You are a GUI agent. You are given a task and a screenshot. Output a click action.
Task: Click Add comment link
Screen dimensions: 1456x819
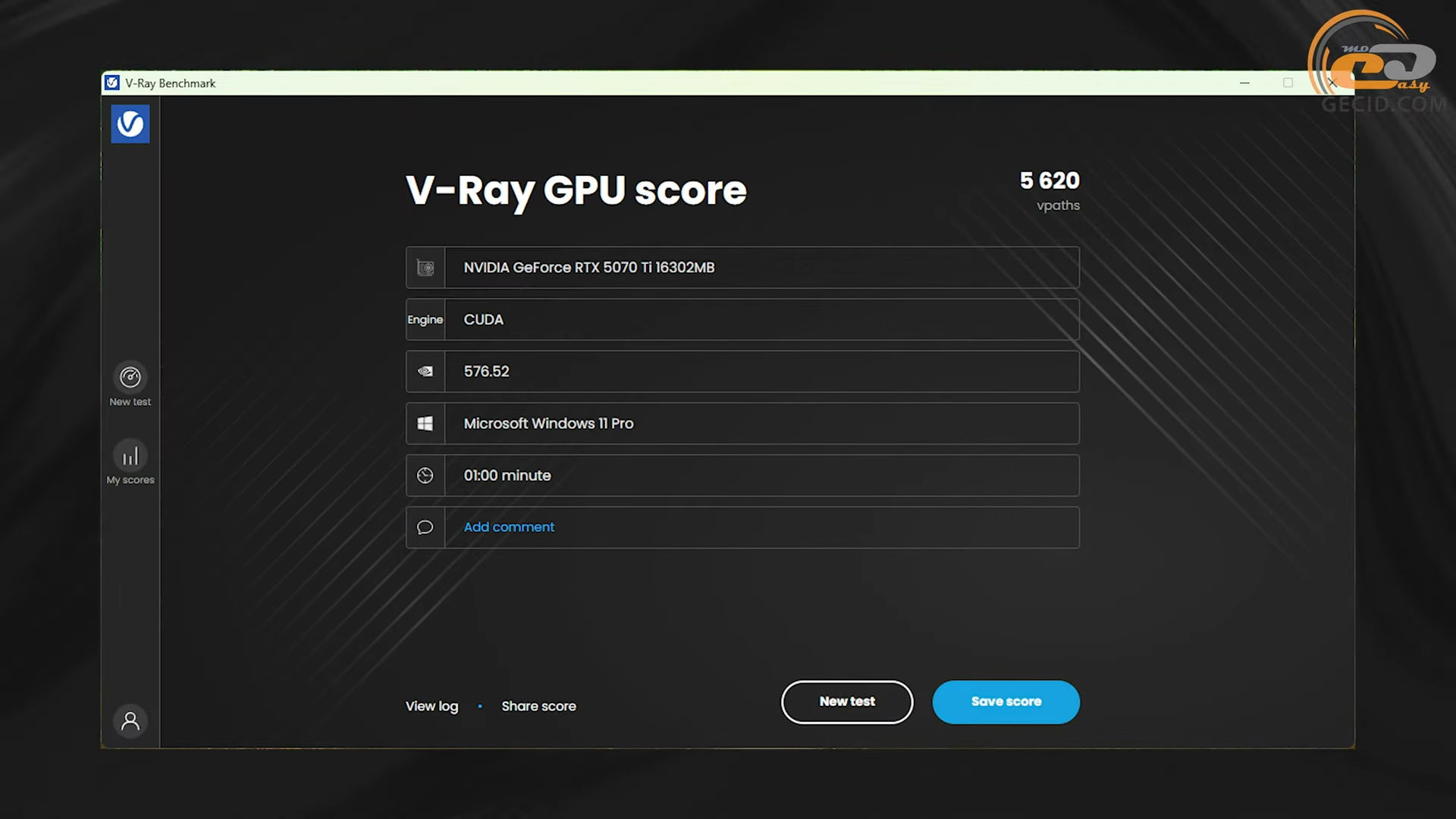pos(509,527)
